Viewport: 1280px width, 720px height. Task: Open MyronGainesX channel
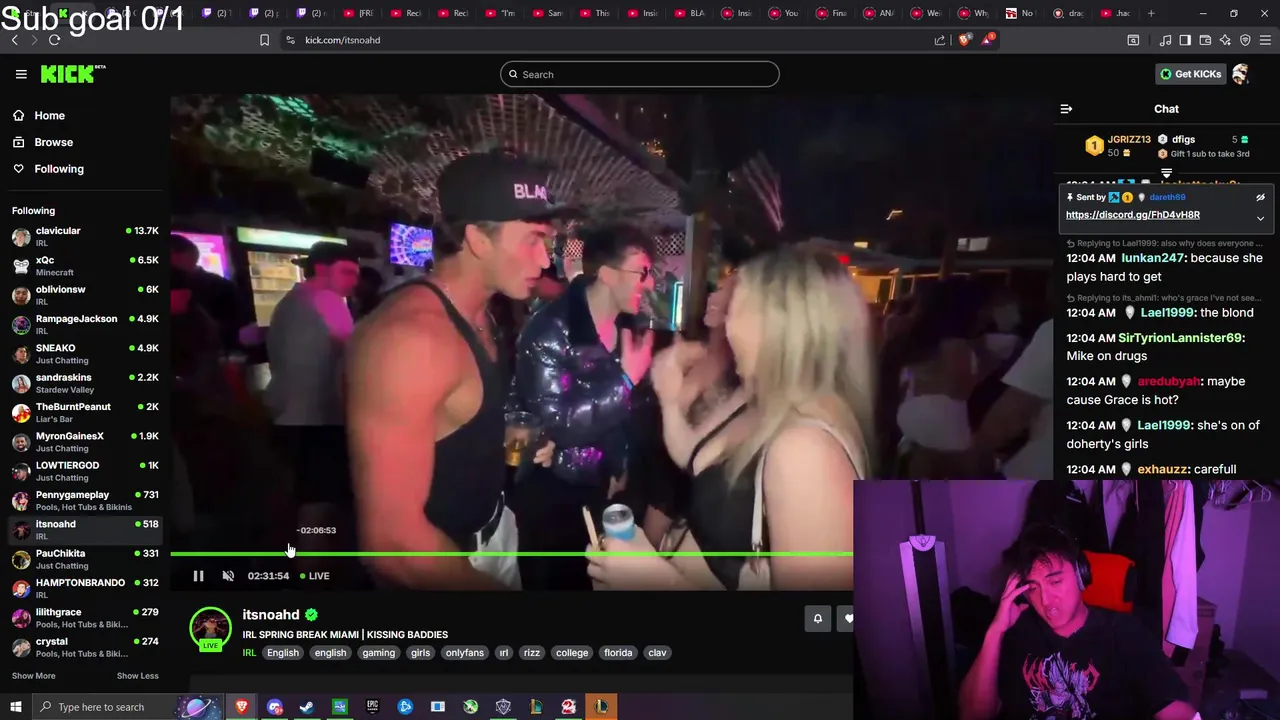(x=85, y=441)
